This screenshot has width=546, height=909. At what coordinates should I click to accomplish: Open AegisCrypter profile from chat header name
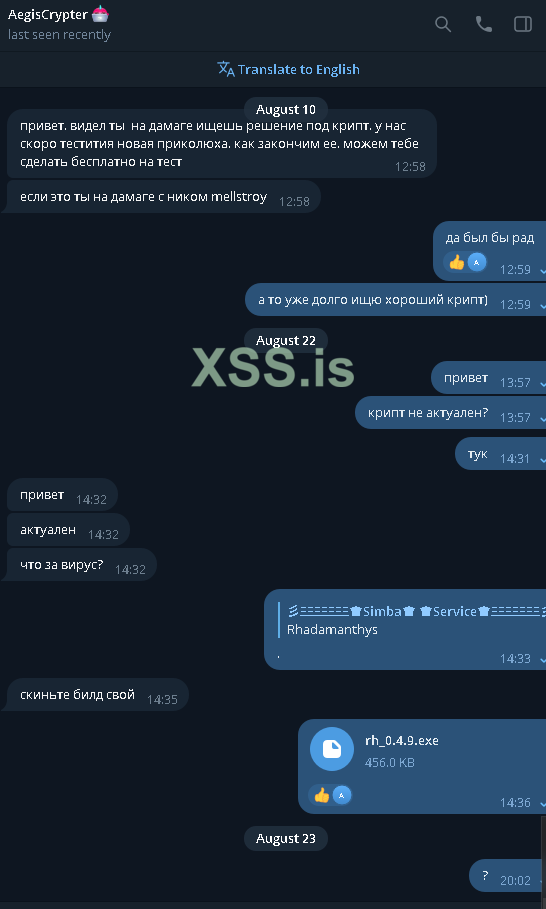pyautogui.click(x=48, y=14)
